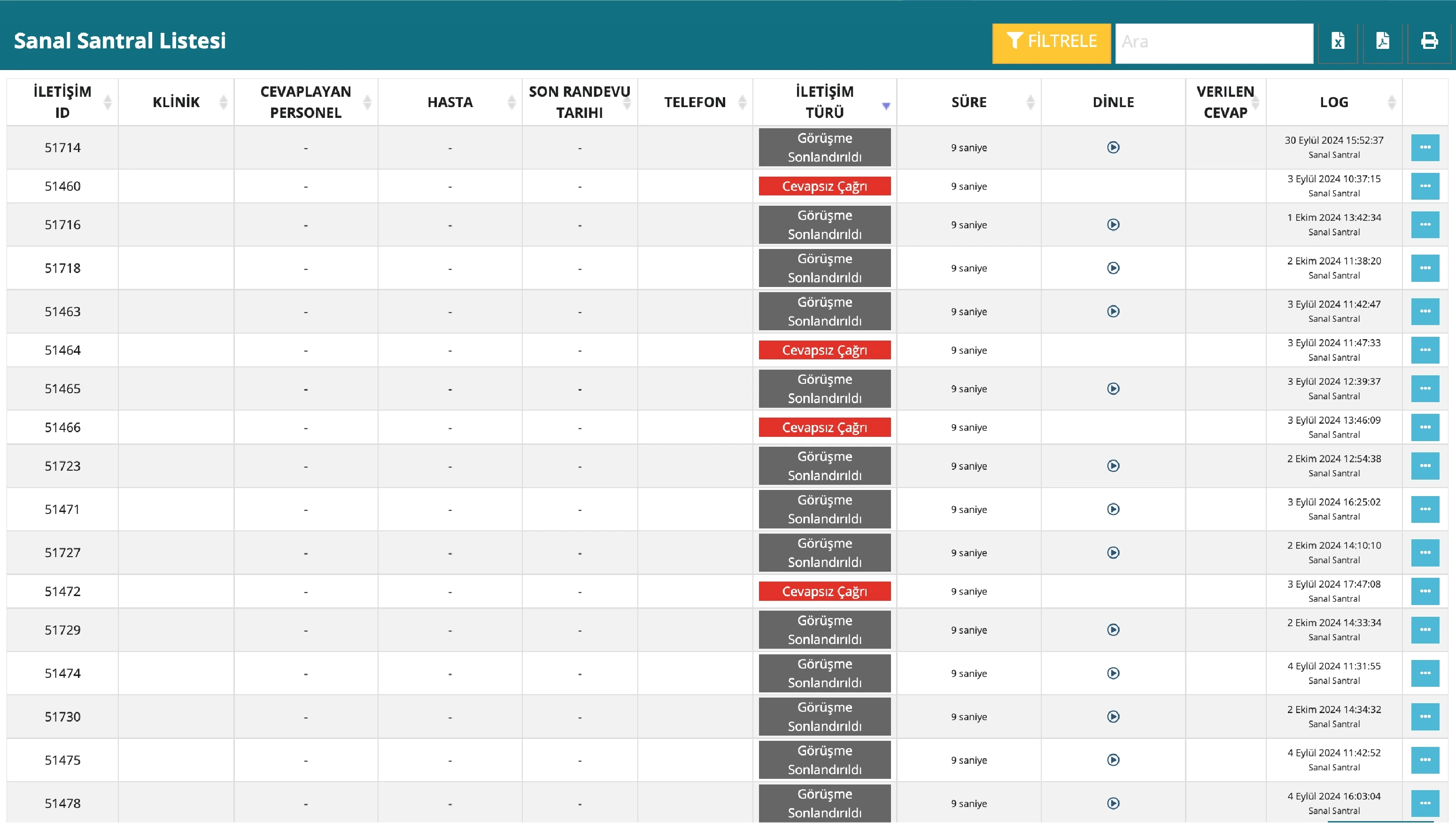This screenshot has width=1456, height=823.
Task: Click the printer icon
Action: 1429,41
